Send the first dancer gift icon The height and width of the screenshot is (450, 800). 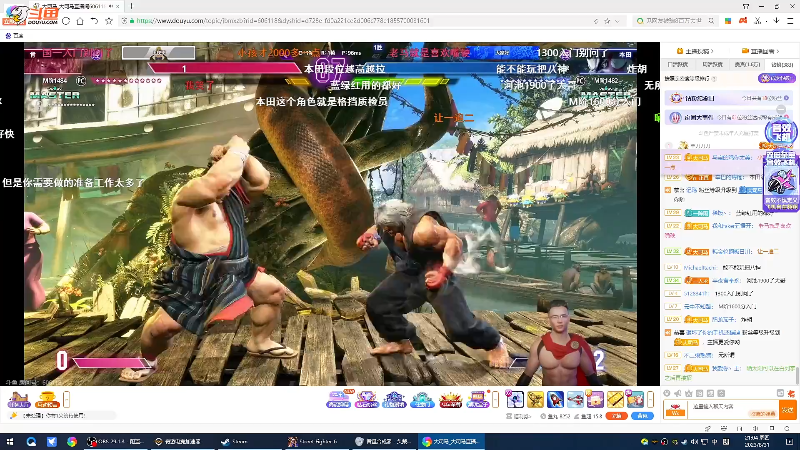tap(515, 399)
